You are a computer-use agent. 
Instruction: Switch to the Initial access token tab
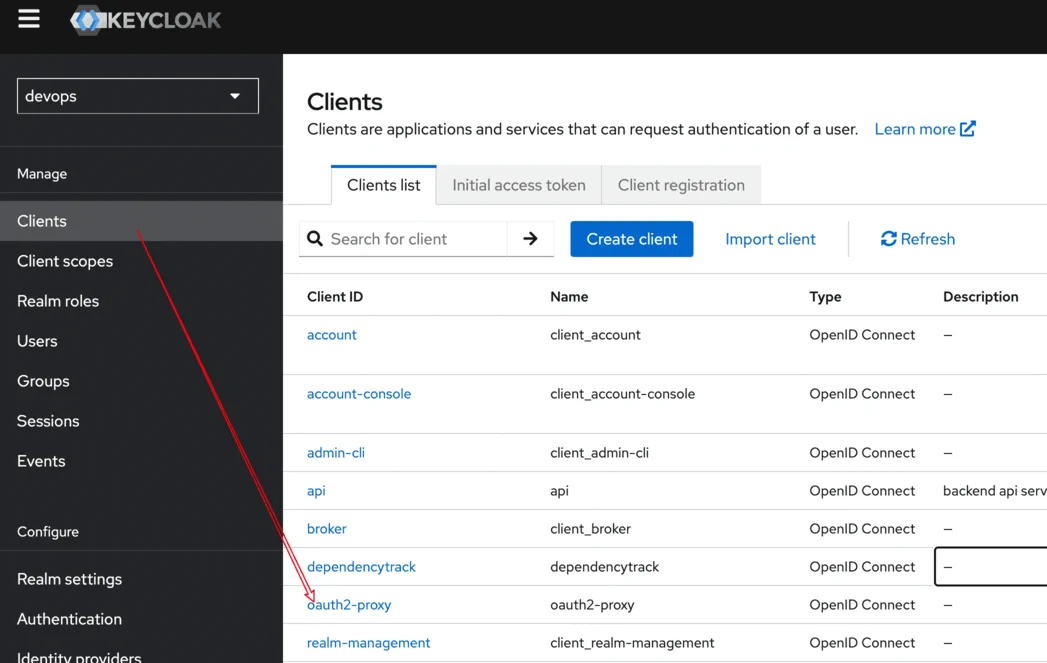[x=518, y=185]
